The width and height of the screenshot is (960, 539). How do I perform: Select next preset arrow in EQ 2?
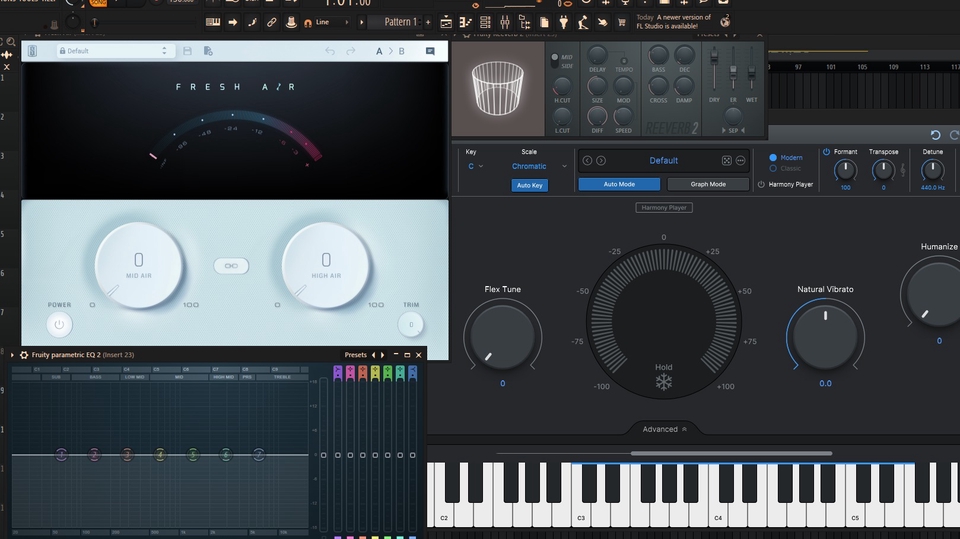(383, 355)
